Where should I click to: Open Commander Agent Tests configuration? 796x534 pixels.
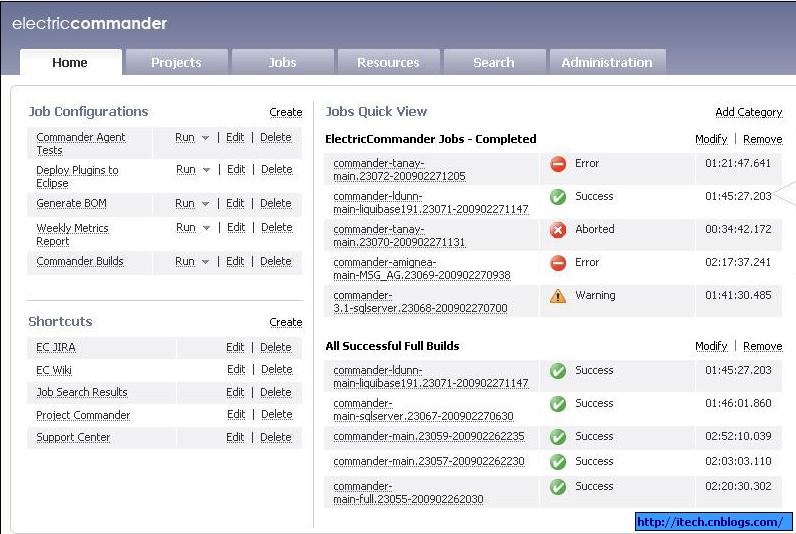coord(81,144)
